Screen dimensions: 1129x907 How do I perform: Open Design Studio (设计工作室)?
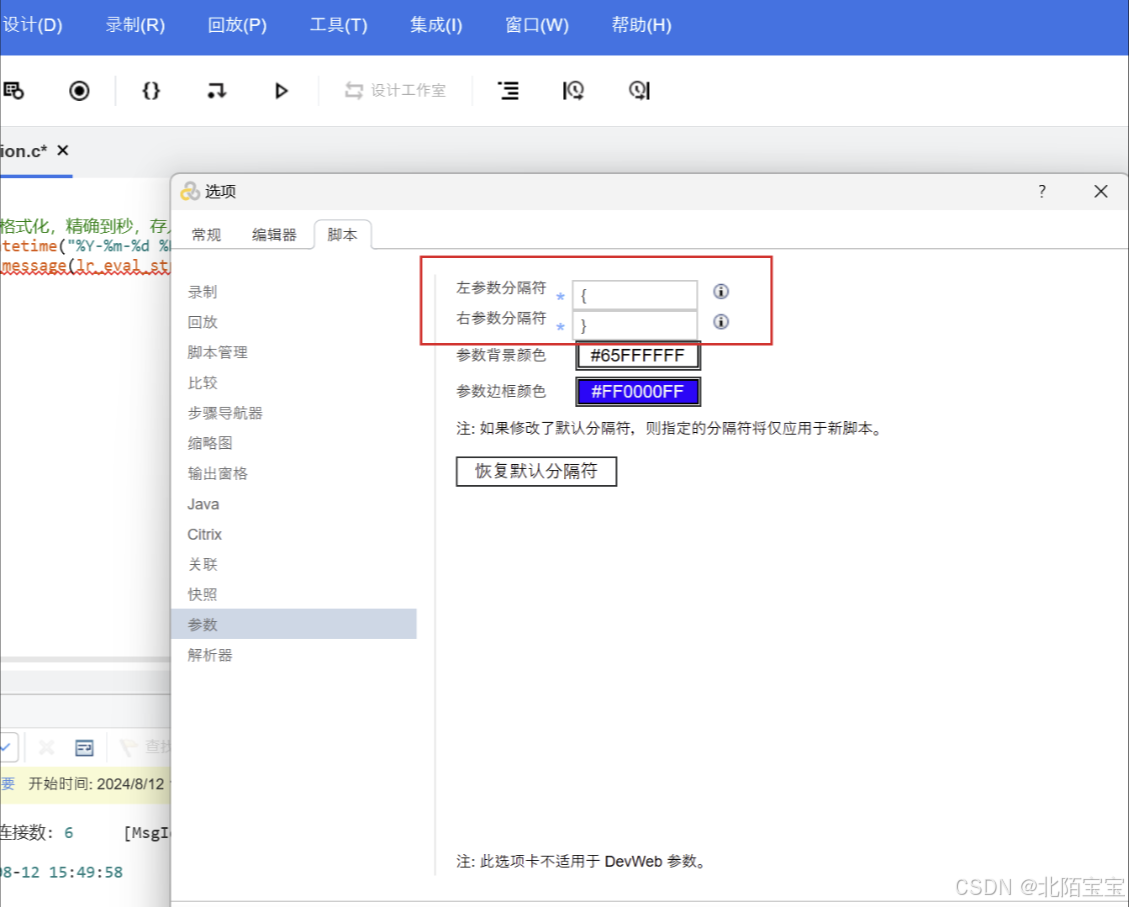[x=395, y=91]
